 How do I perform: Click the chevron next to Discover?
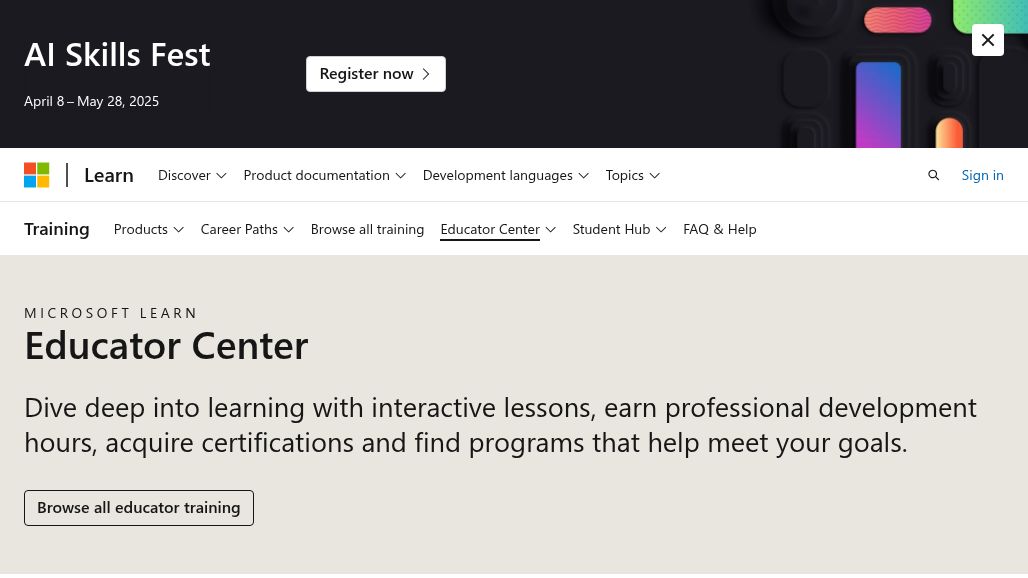coord(222,176)
